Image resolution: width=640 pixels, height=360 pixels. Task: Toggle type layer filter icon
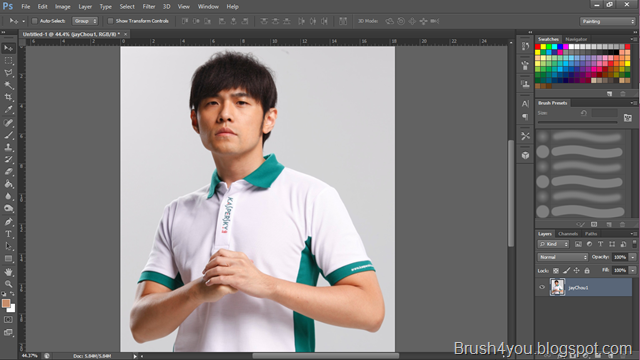click(x=600, y=244)
